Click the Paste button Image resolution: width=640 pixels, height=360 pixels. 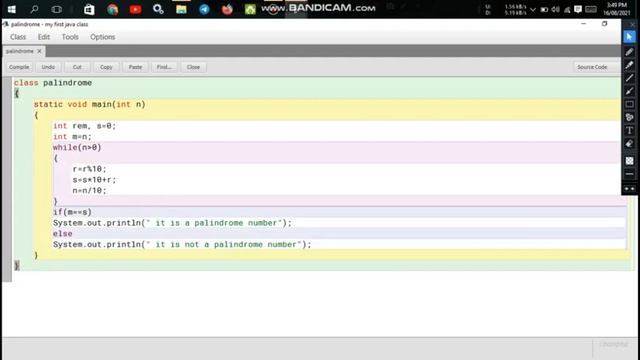135,67
